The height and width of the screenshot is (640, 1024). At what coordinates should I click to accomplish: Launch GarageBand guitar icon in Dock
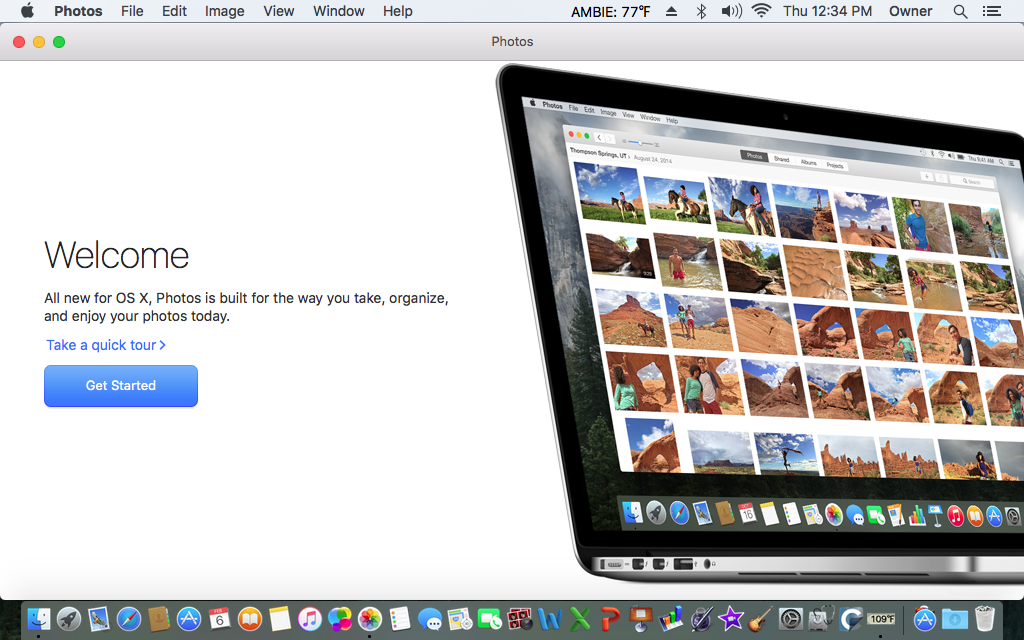pos(761,618)
